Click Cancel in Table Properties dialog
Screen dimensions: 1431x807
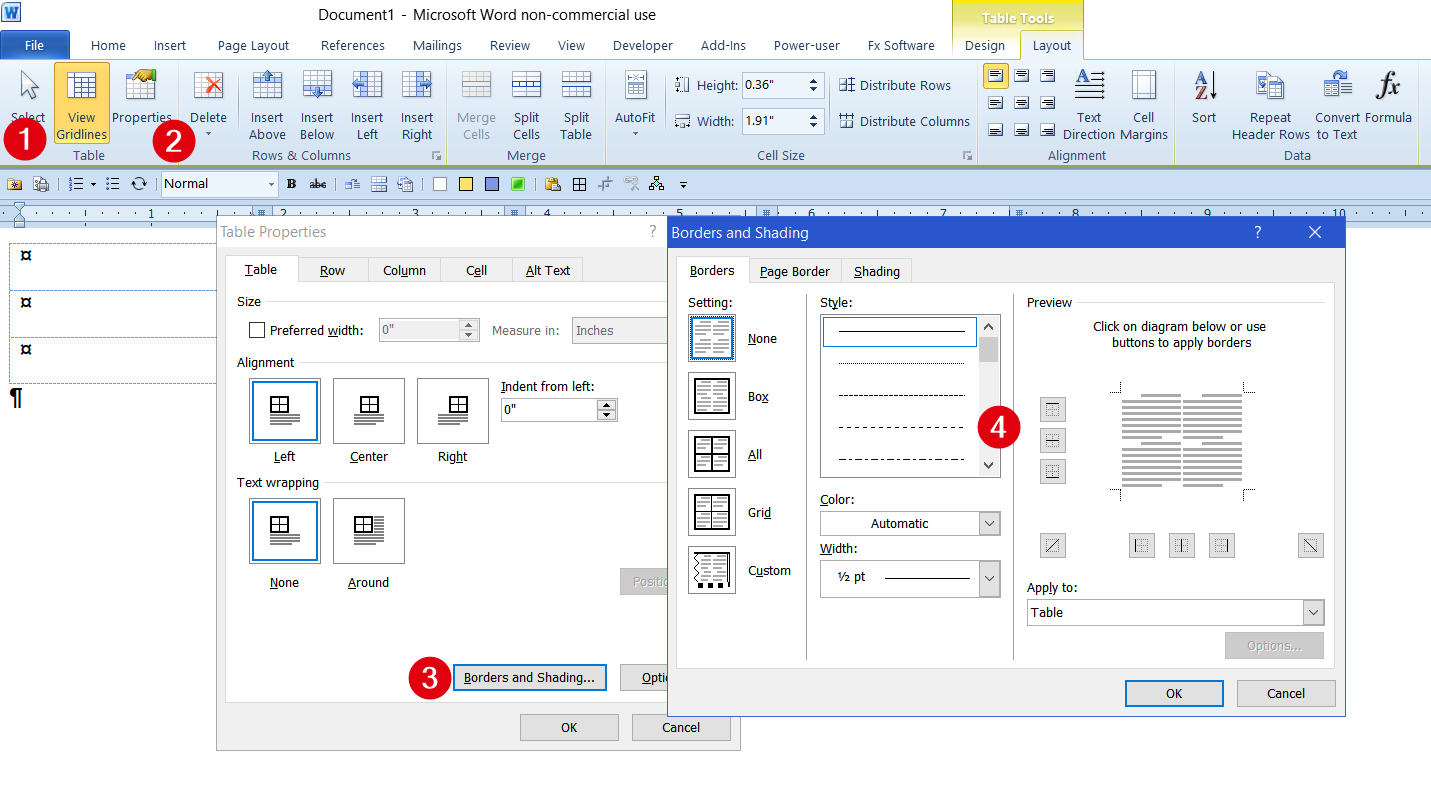681,727
